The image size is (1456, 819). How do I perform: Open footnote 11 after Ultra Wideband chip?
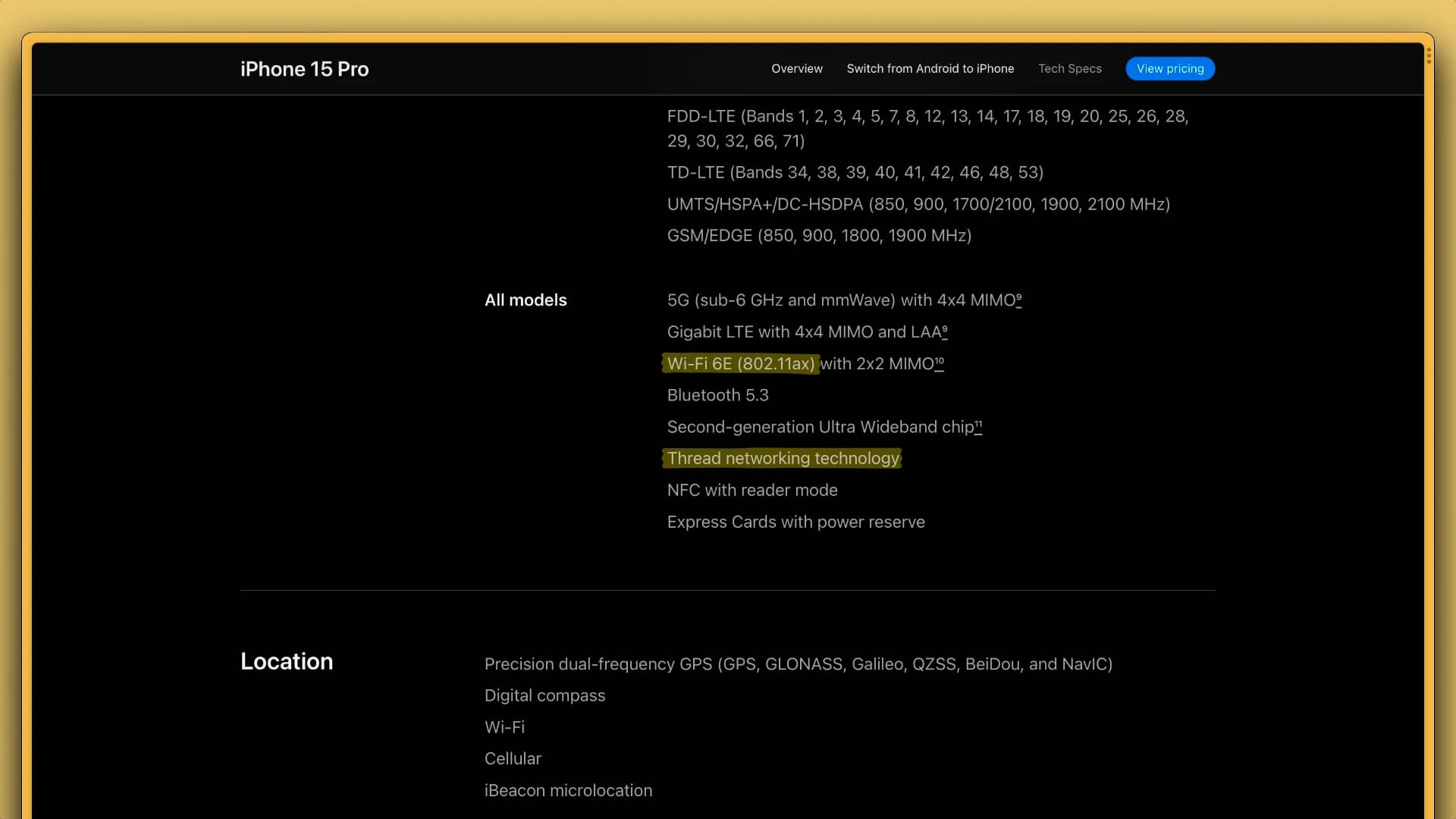[978, 425]
